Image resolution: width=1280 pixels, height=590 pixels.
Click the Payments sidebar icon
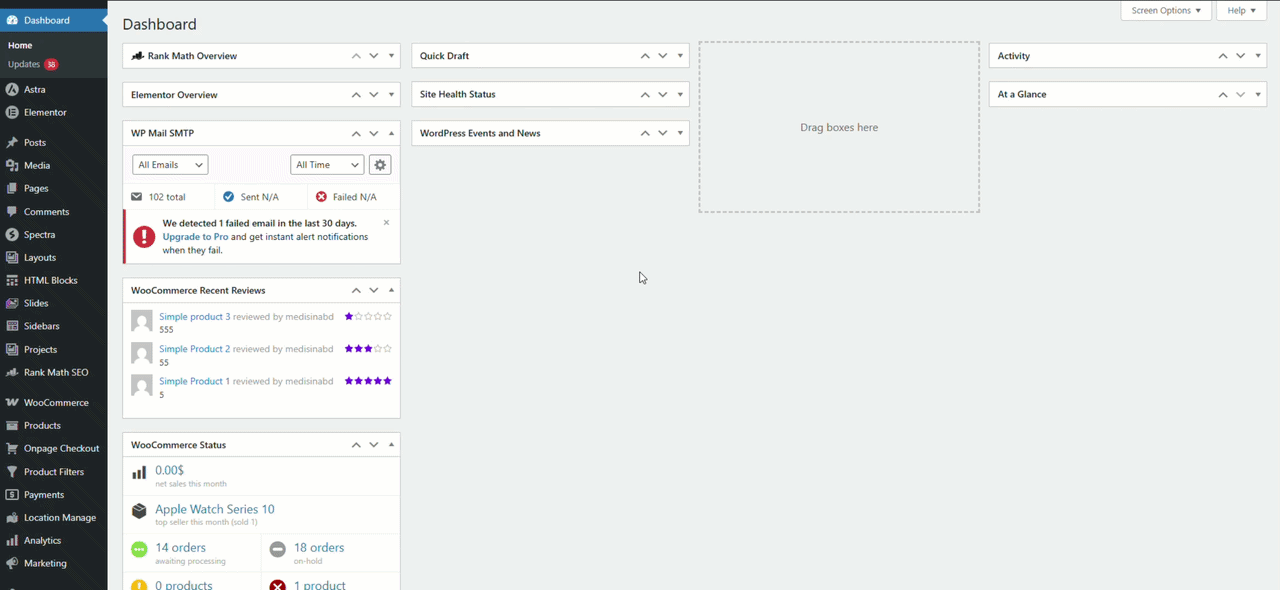pos(12,494)
